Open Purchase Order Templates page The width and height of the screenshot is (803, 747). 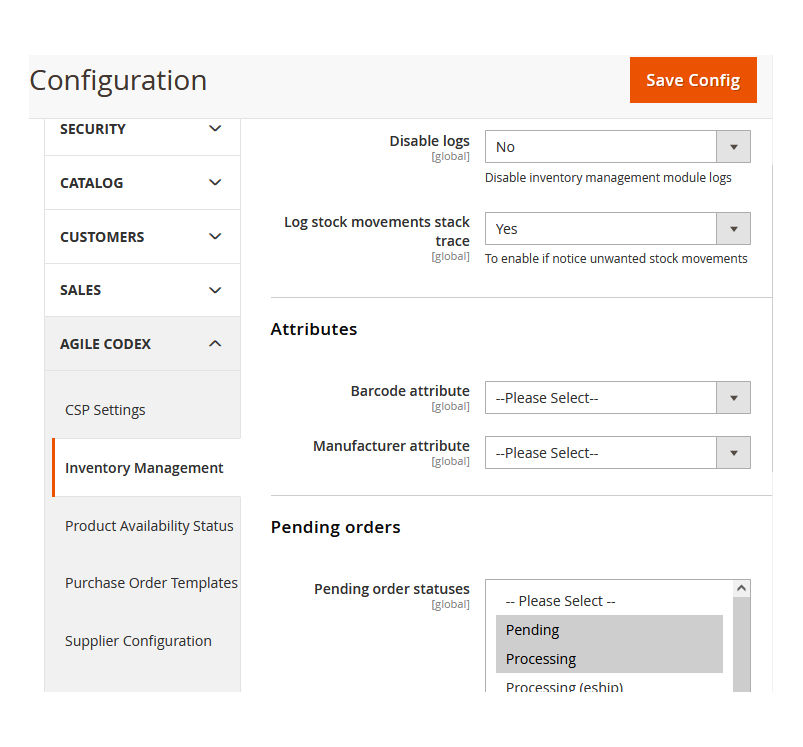[x=151, y=583]
